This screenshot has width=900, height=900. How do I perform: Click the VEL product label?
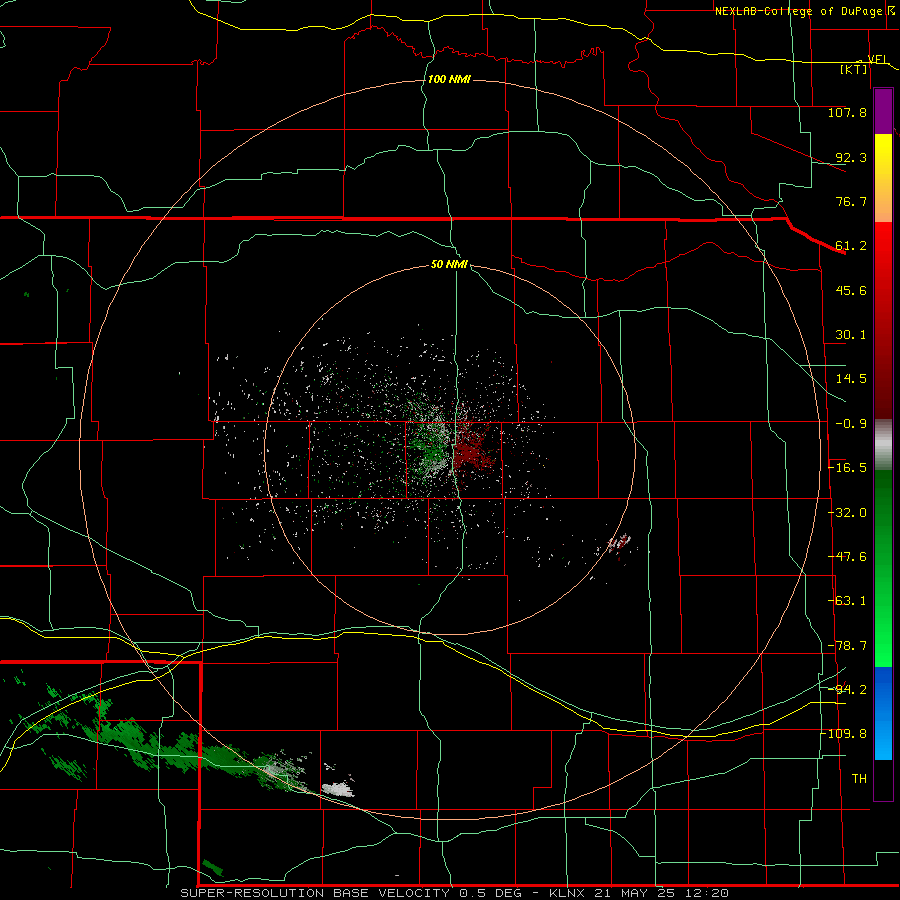(877, 60)
